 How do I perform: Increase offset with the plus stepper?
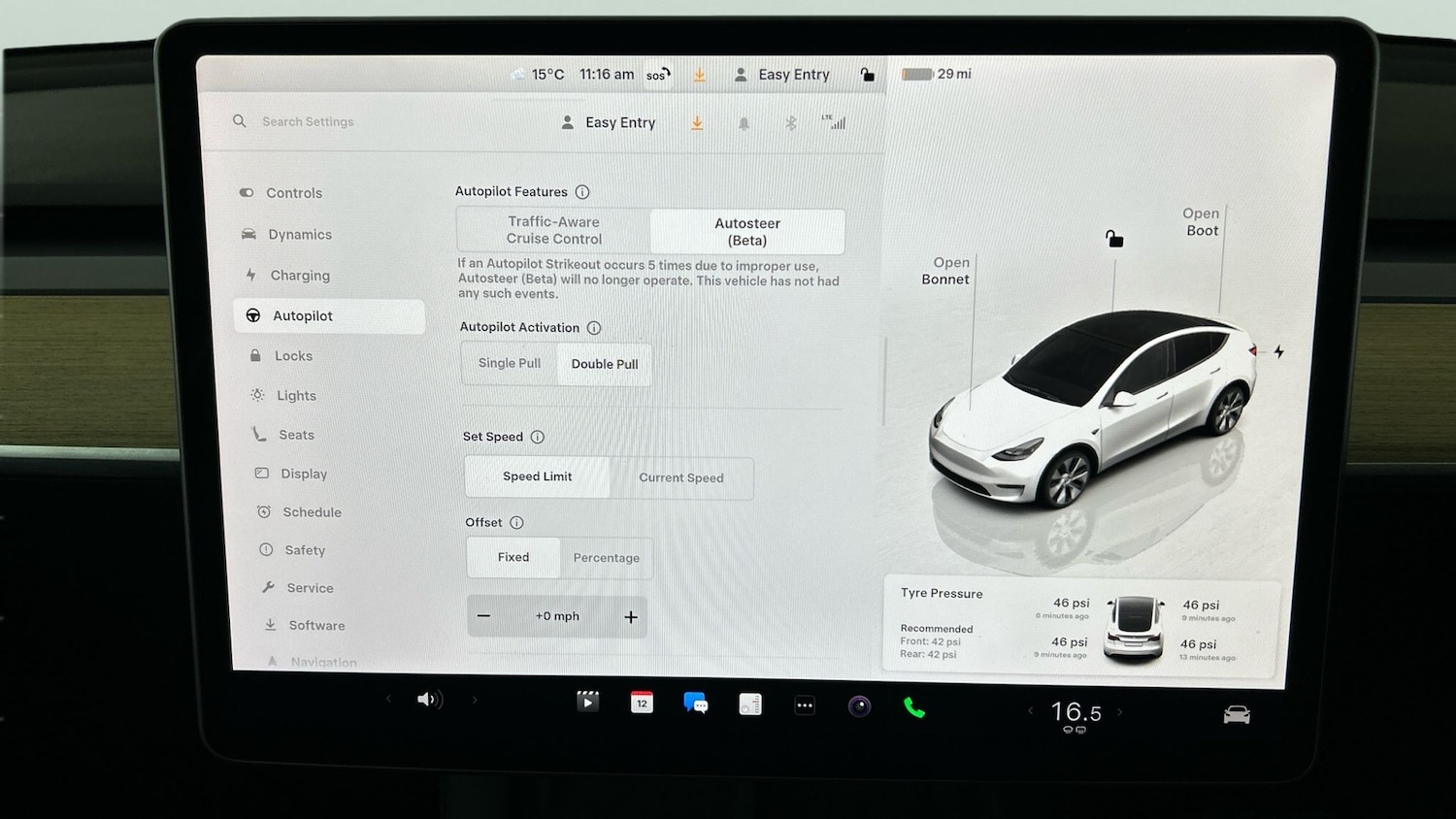631,616
